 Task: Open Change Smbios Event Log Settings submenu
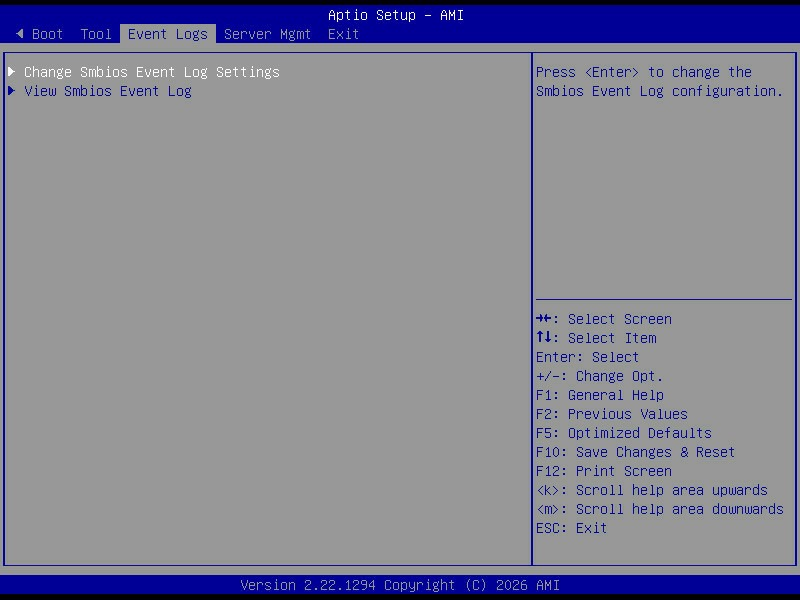[x=152, y=72]
